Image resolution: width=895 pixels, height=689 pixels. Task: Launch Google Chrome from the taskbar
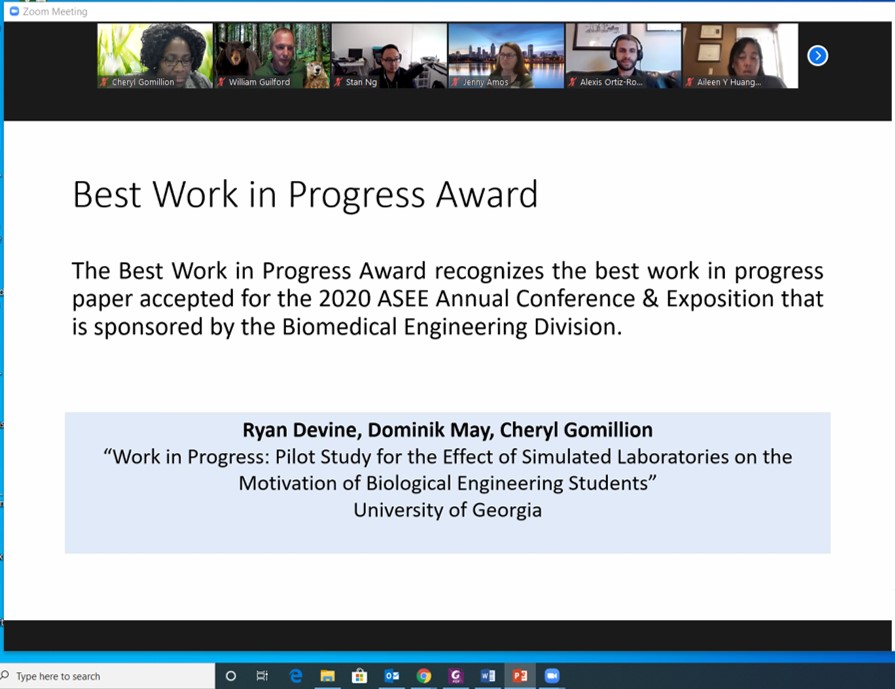424,676
